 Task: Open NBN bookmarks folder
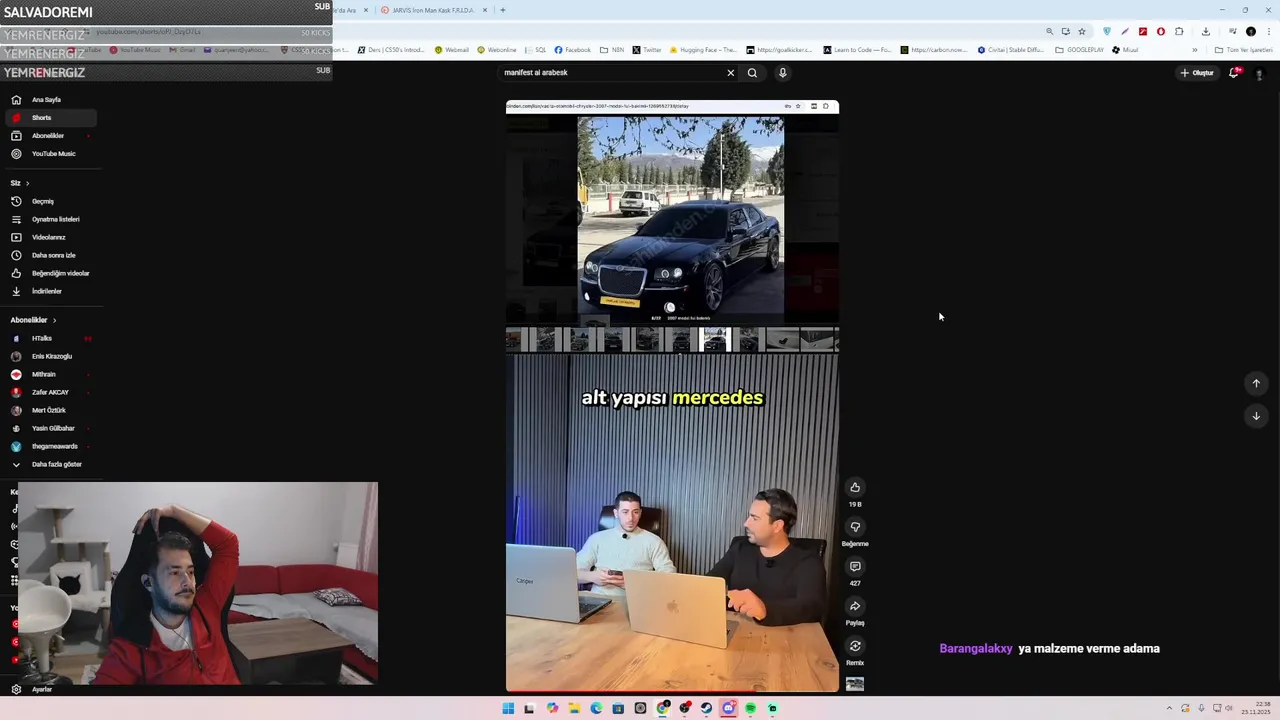click(x=612, y=49)
